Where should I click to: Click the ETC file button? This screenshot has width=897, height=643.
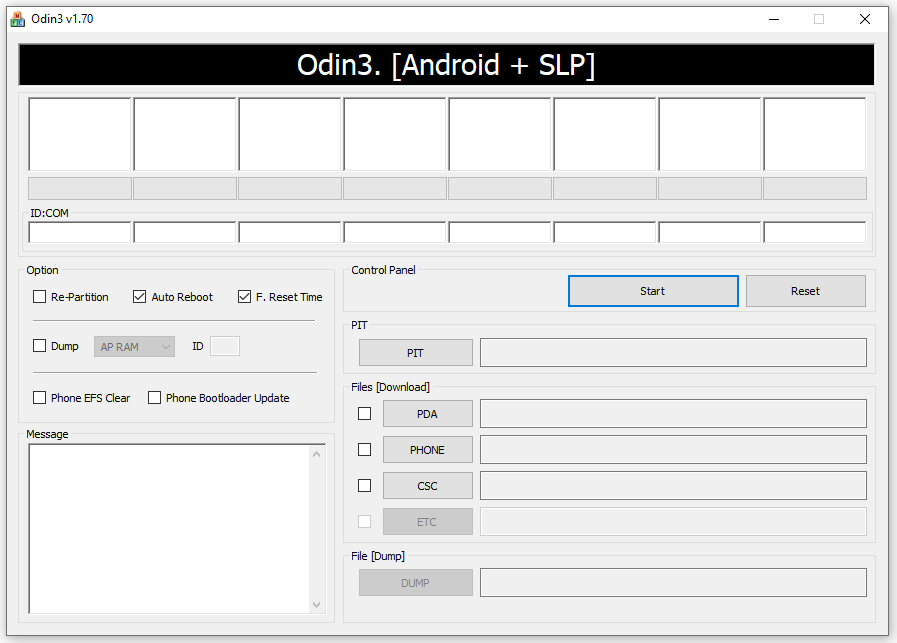(x=427, y=522)
